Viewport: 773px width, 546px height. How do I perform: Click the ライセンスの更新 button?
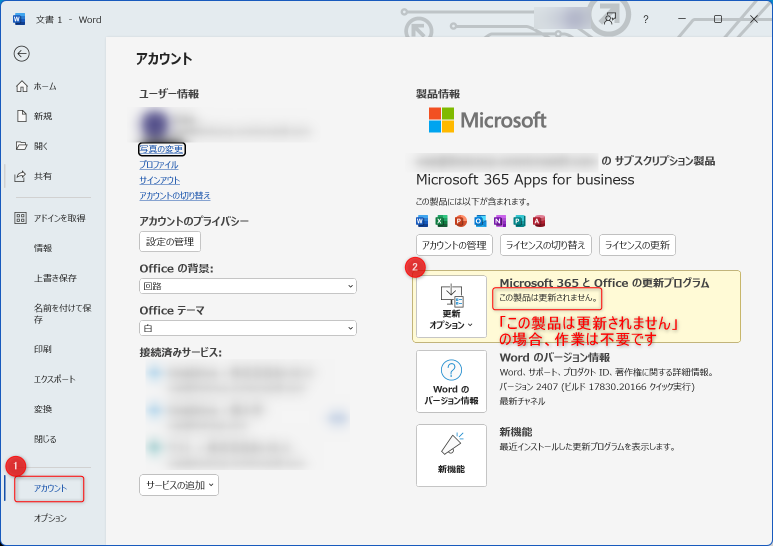coord(637,245)
